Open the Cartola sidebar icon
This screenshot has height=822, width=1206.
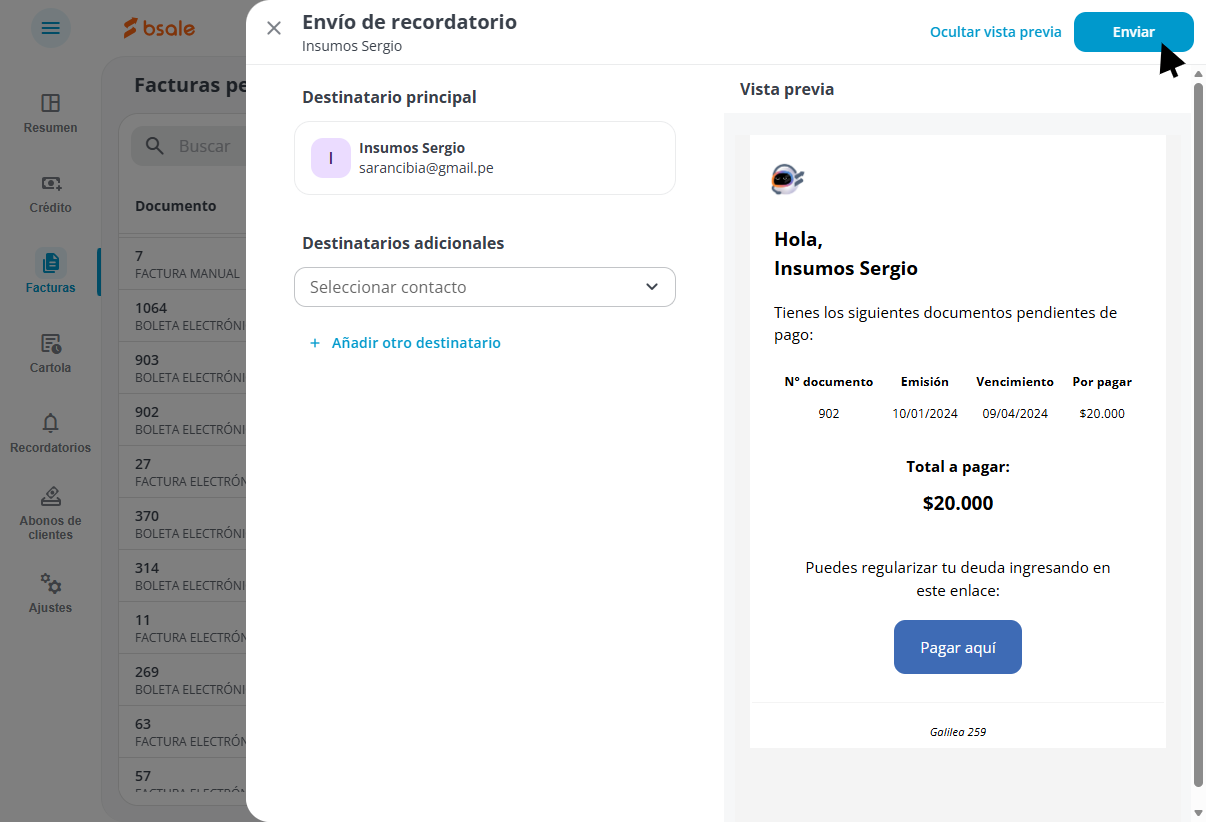point(50,343)
